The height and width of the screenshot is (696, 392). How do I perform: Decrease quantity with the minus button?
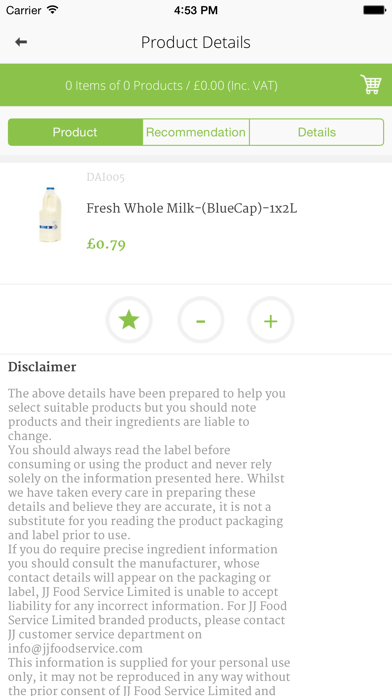[x=201, y=320]
